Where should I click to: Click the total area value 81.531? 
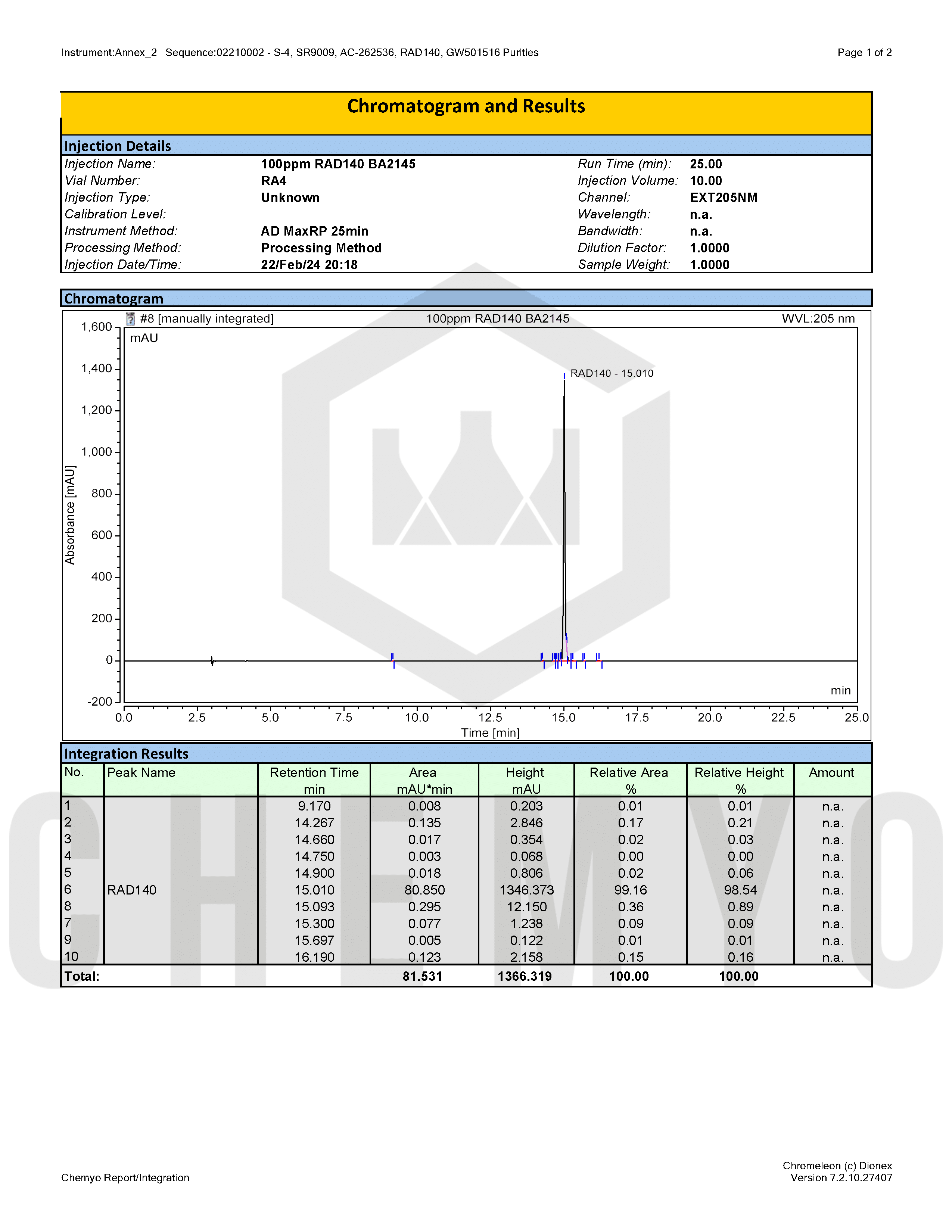pos(422,977)
